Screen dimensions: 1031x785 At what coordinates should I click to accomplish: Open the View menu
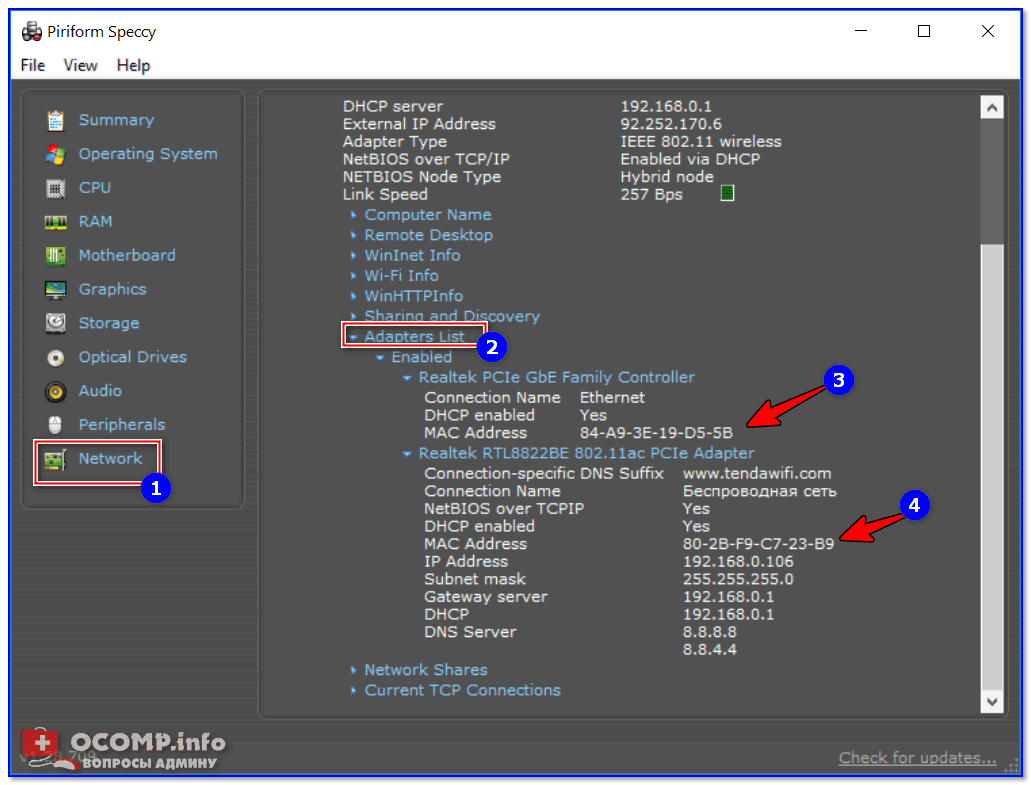pos(81,65)
